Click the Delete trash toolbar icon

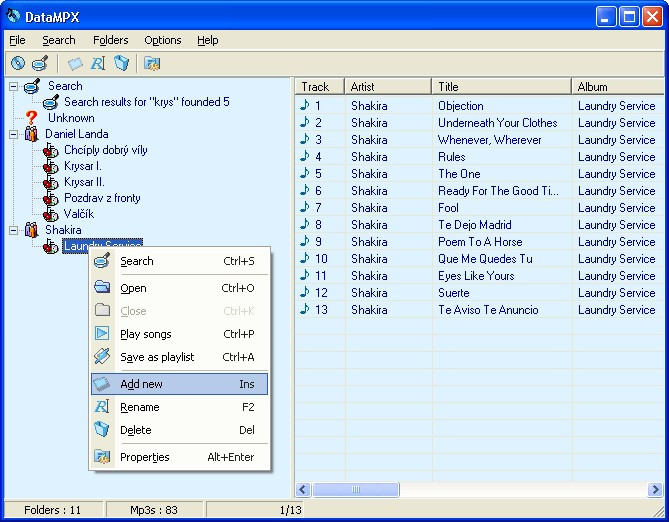click(121, 64)
